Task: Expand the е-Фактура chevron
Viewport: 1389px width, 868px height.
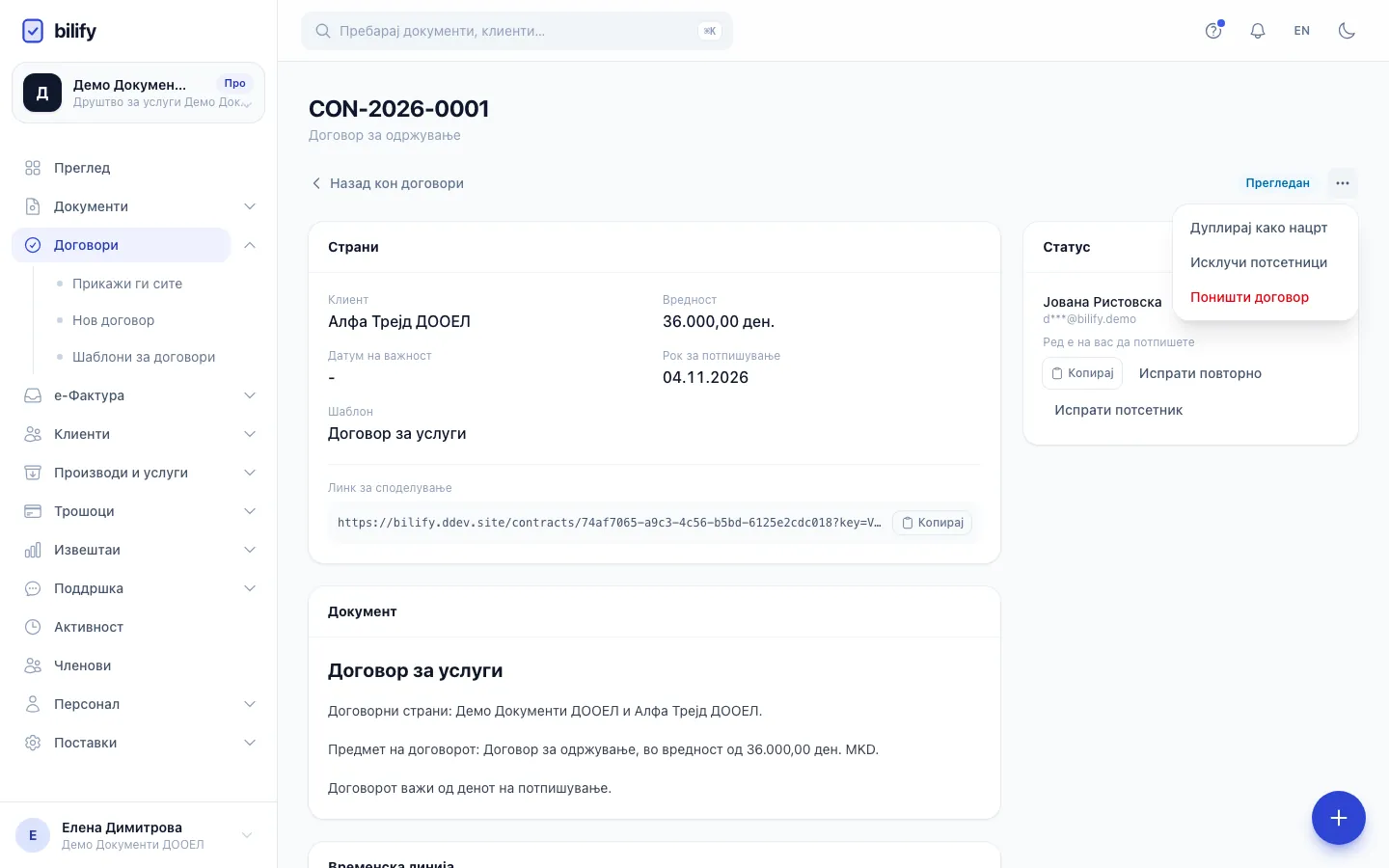Action: coord(250,395)
